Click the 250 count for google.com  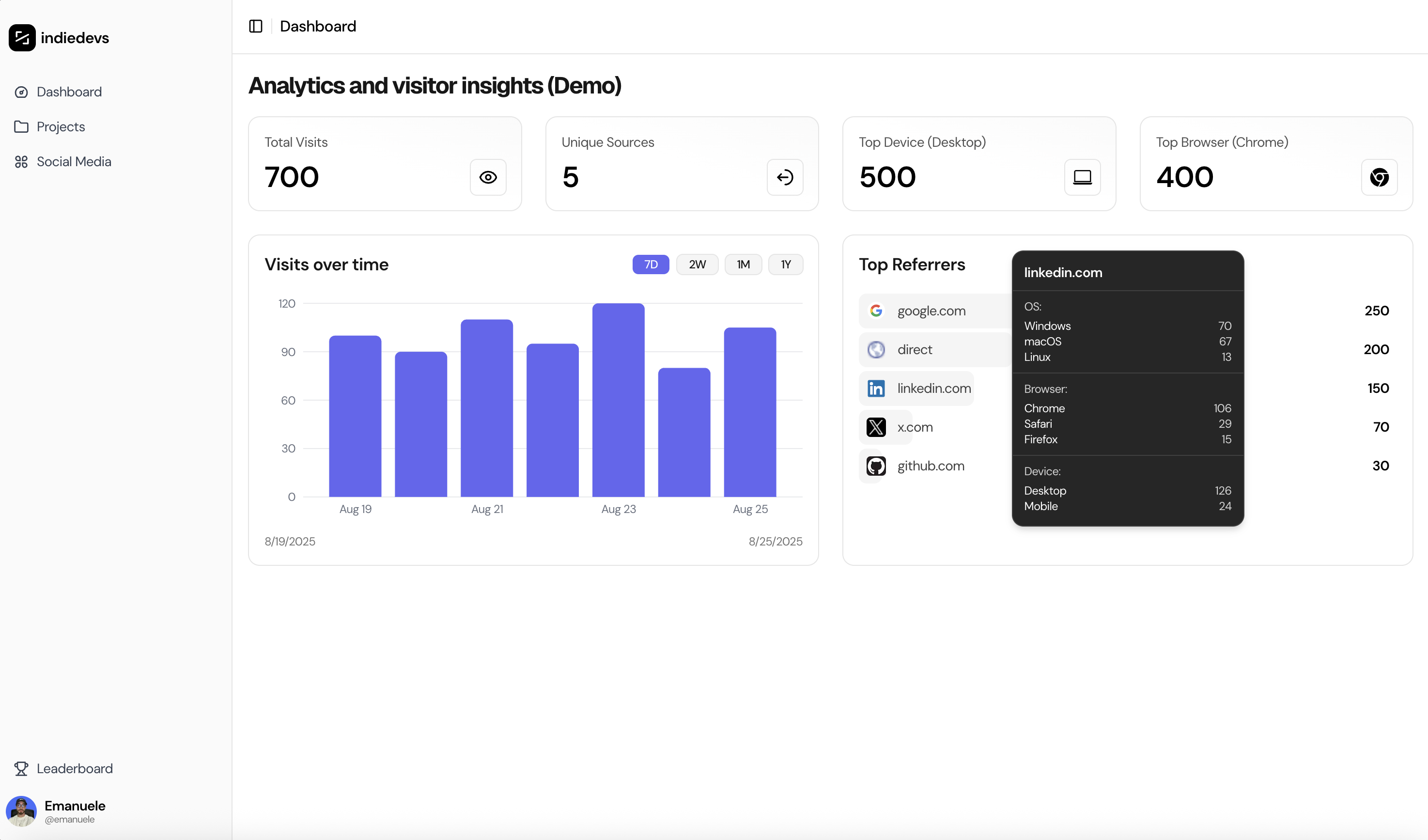pos(1377,311)
